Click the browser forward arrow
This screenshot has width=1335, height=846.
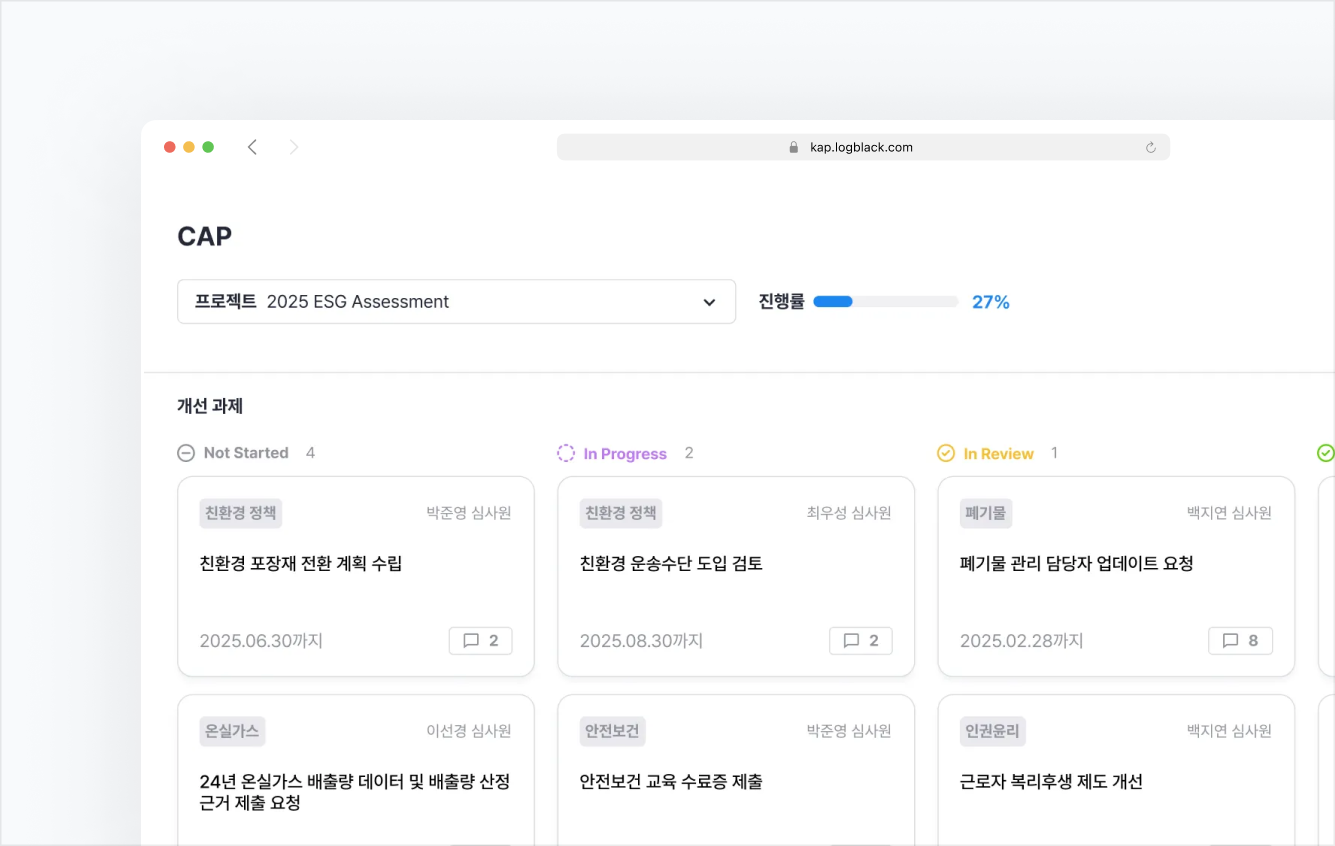click(293, 147)
